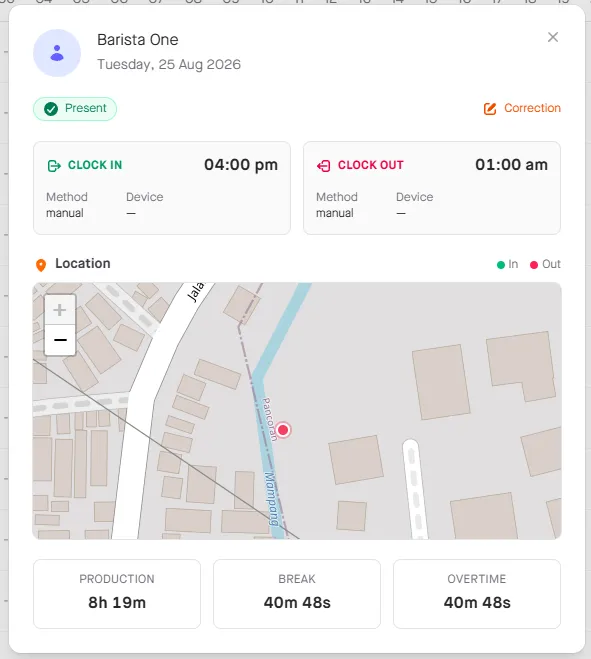Click the CLOCK IN label

[x=95, y=165]
